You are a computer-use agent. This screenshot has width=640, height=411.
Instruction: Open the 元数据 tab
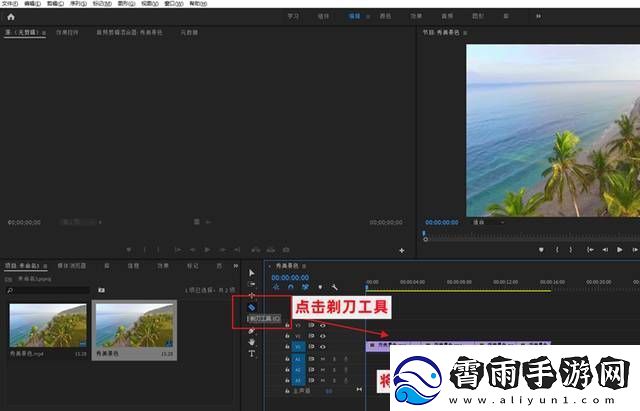(x=189, y=32)
